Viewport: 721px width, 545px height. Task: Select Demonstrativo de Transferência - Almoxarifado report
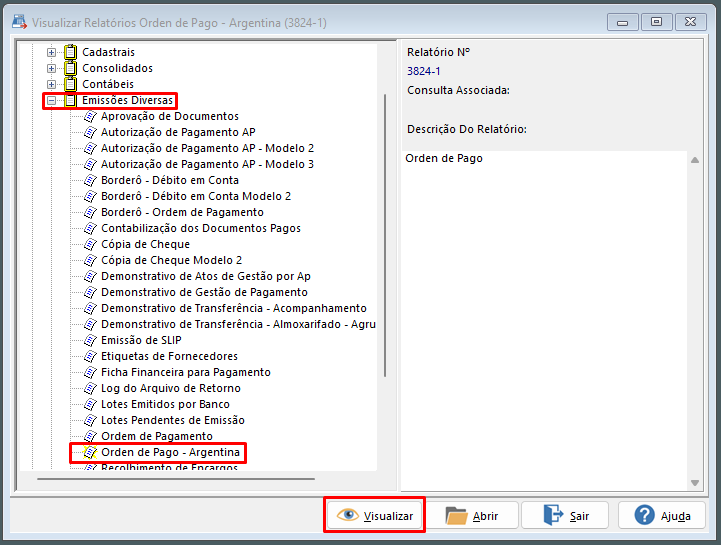pyautogui.click(x=239, y=325)
